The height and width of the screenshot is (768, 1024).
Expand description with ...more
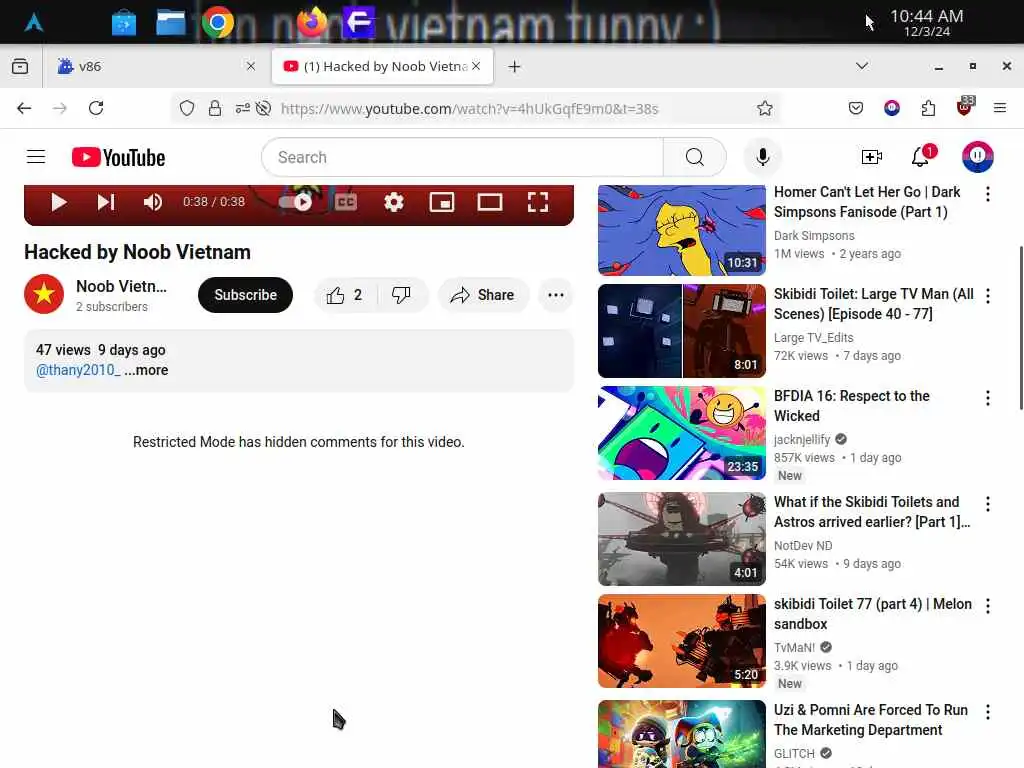[146, 370]
